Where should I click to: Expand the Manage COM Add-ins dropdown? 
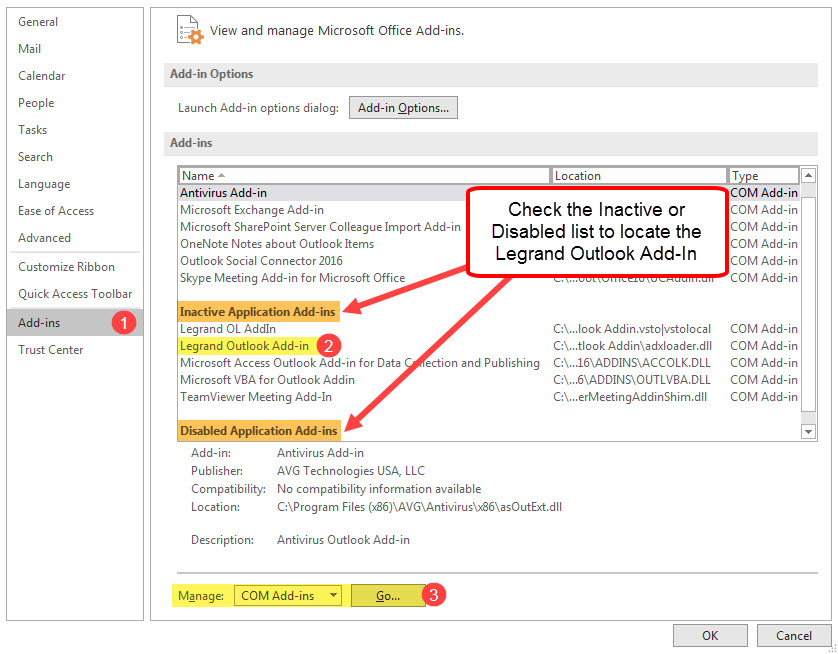point(332,596)
